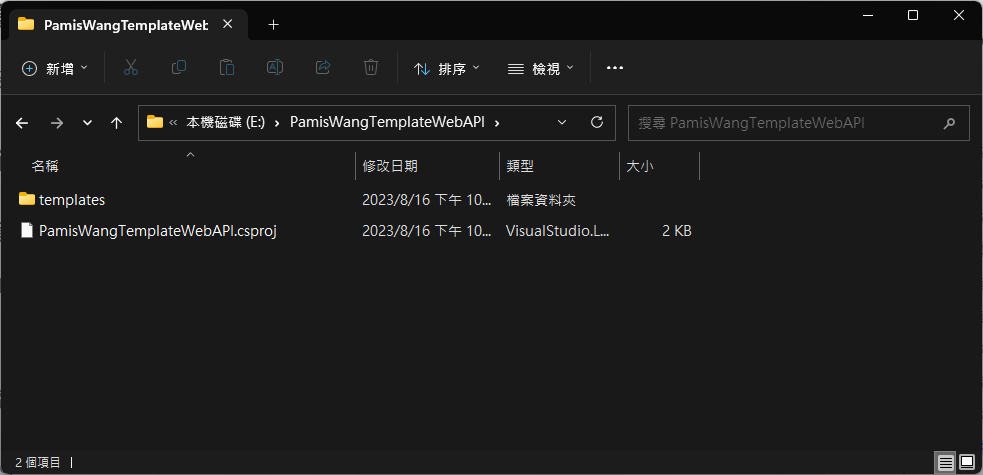Go forward with the right arrow

click(x=56, y=123)
